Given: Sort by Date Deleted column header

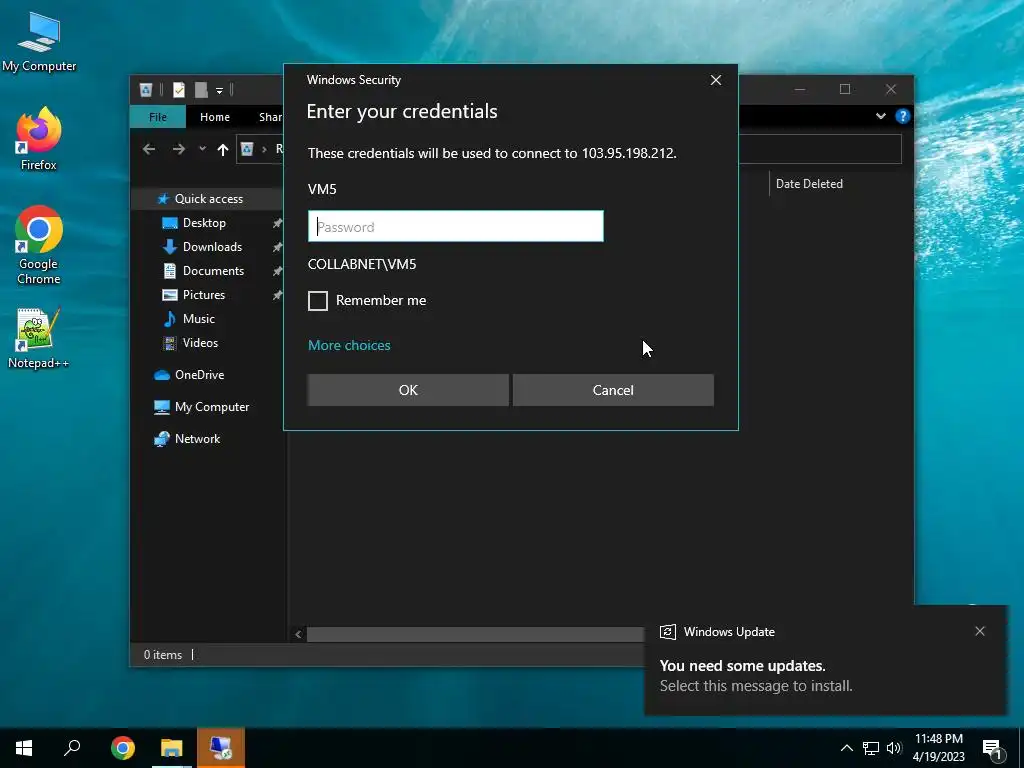Looking at the screenshot, I should coord(809,184).
